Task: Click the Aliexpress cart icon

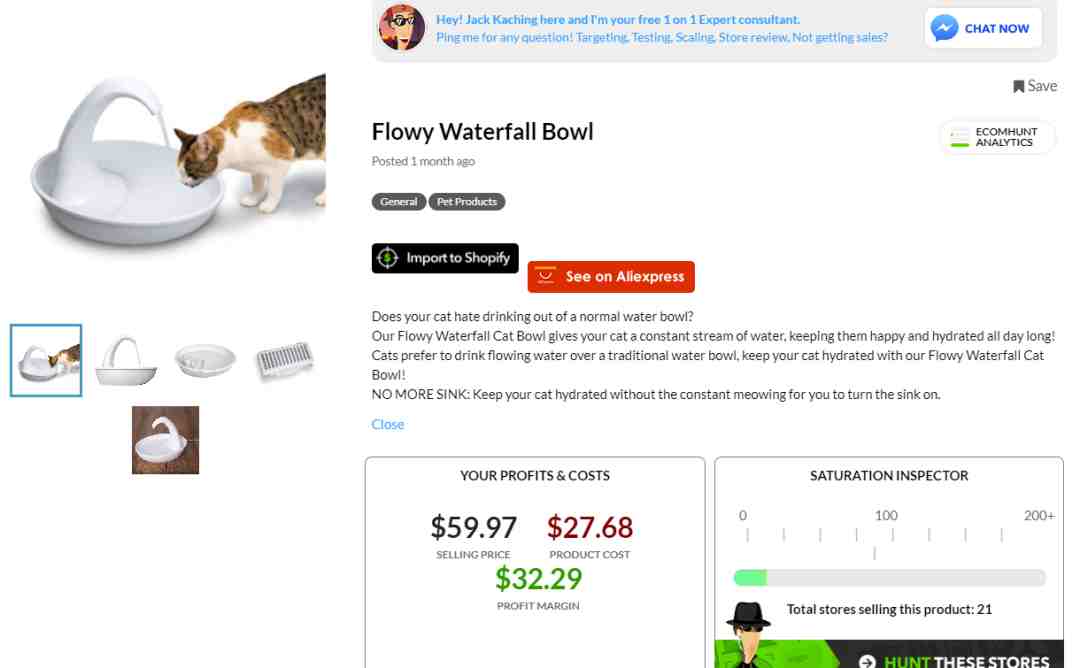Action: 545,276
